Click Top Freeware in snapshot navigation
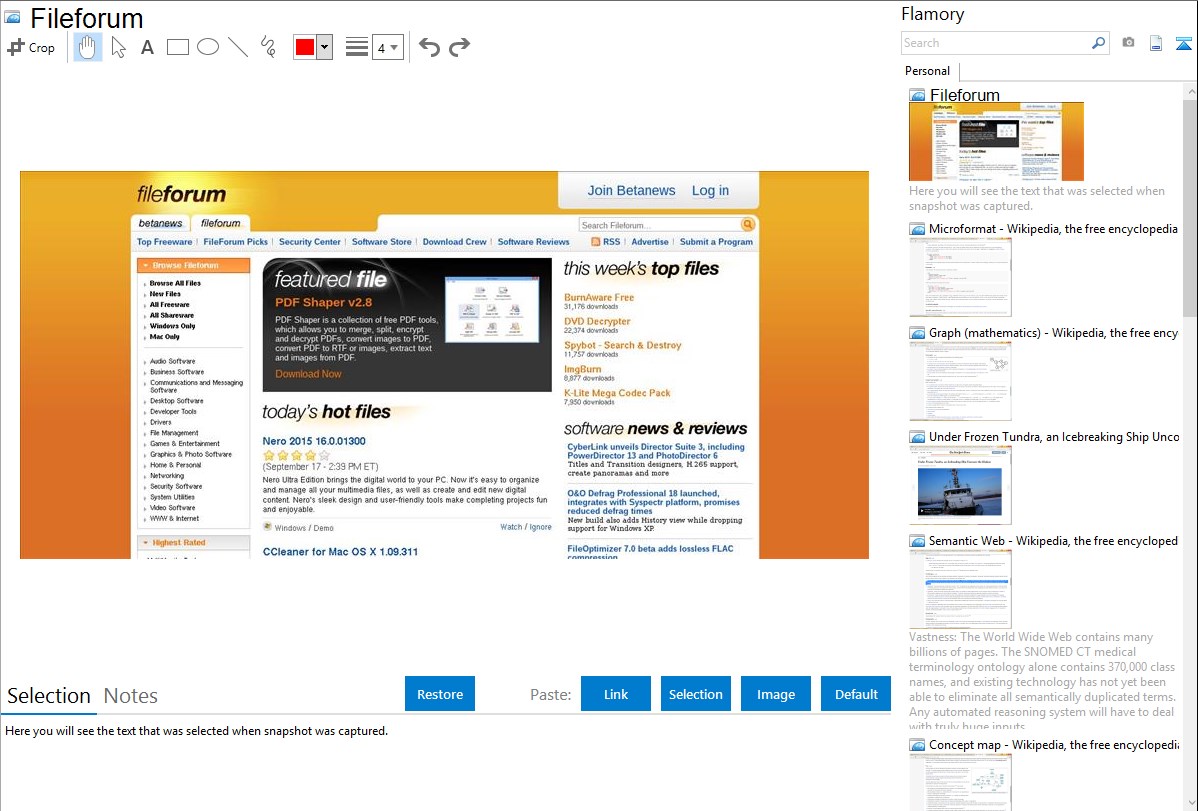Image resolution: width=1198 pixels, height=811 pixels. tap(164, 242)
